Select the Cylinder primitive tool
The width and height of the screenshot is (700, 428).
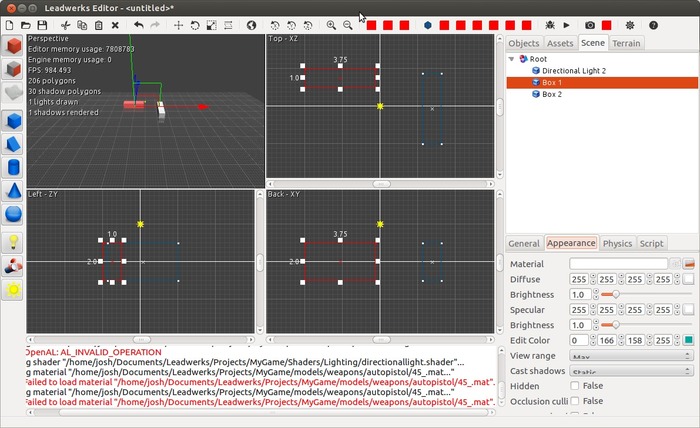13,167
